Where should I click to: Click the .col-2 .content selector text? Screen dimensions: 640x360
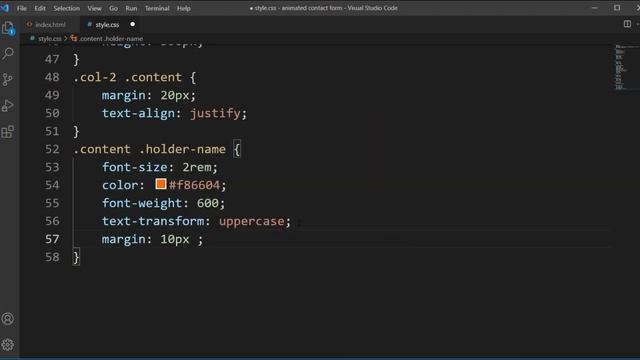point(127,77)
